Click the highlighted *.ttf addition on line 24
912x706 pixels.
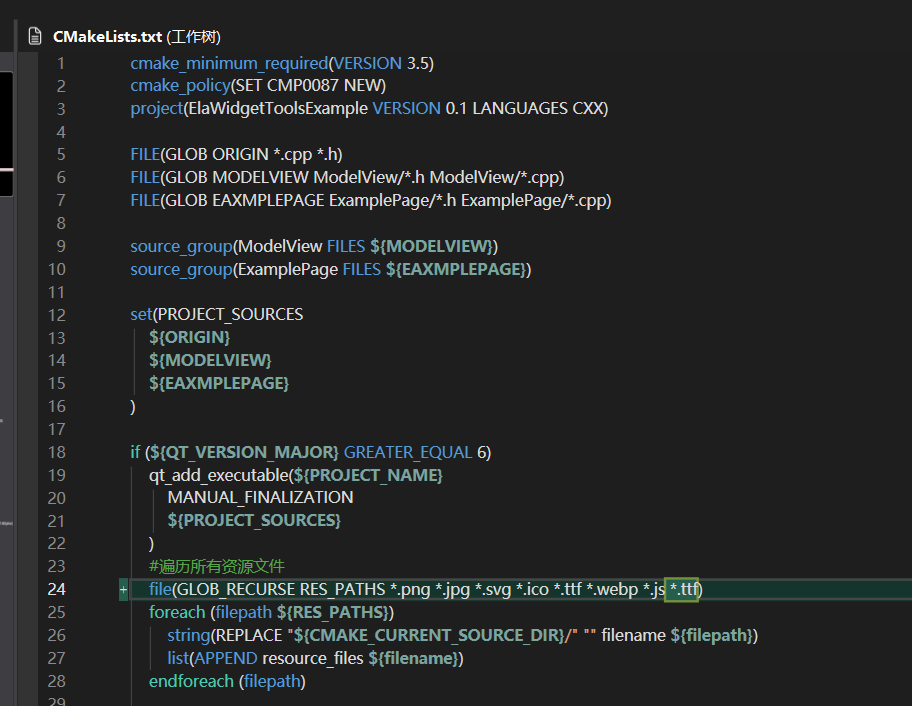click(684, 590)
